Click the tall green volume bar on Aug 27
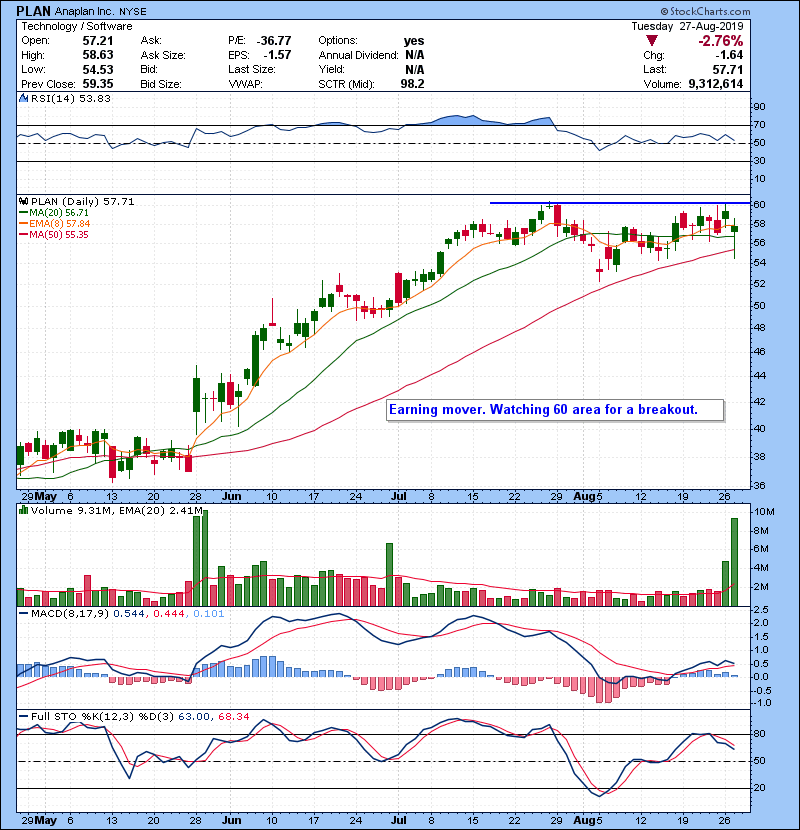Screen dimensions: 800x830 point(735,561)
